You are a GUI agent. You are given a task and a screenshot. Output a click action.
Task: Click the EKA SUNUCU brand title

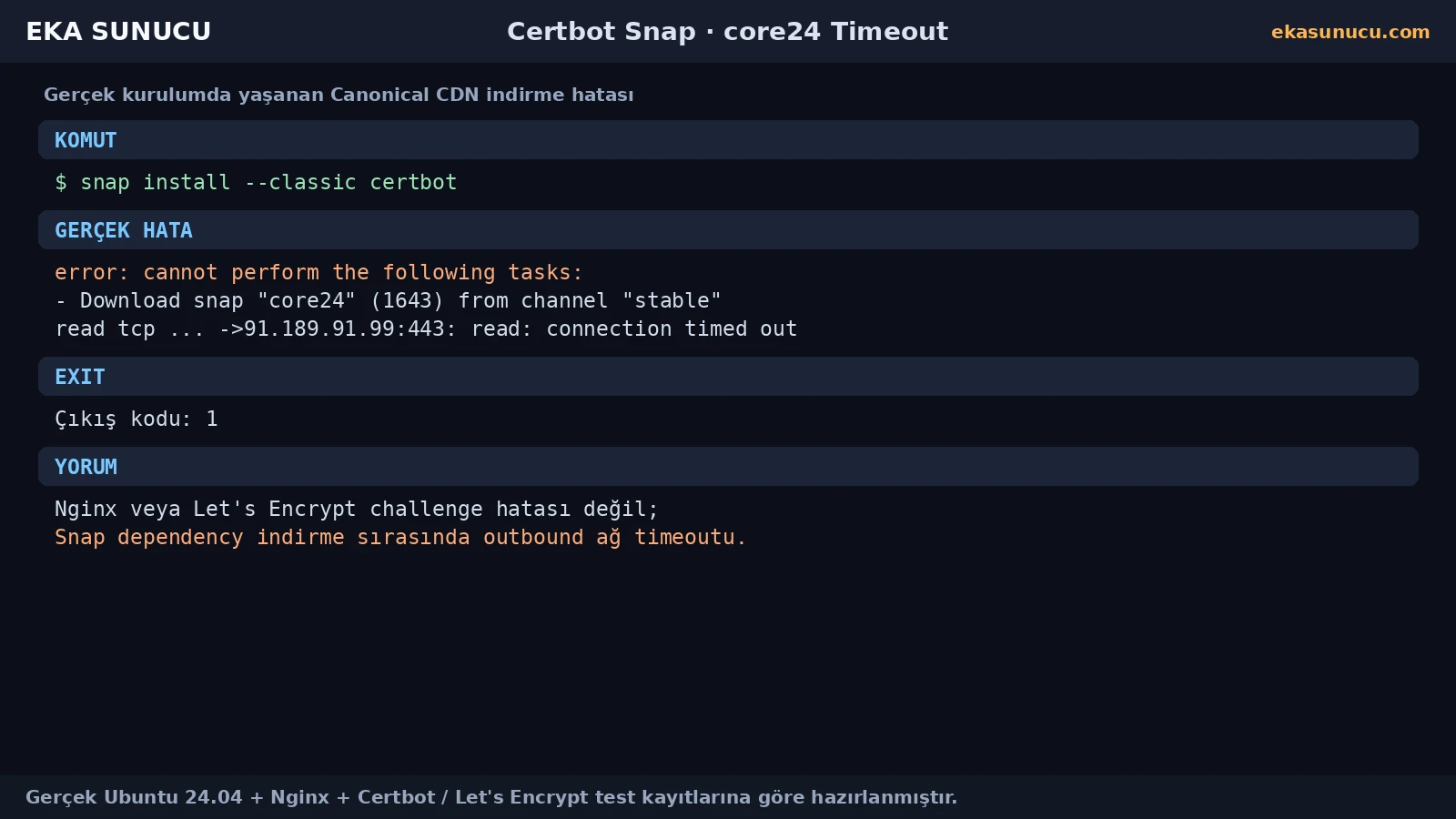click(x=118, y=31)
